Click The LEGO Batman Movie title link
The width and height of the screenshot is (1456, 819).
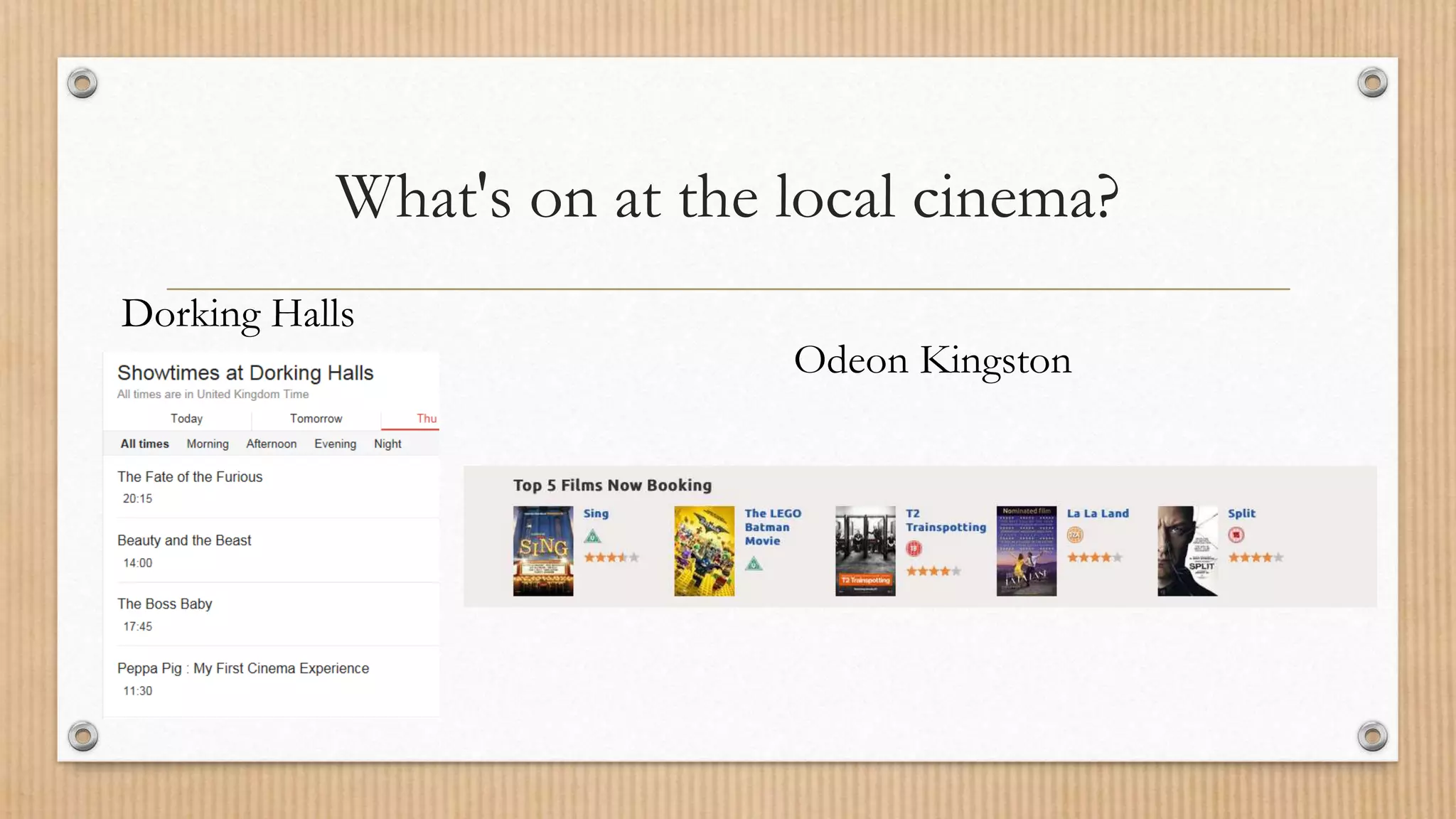click(x=773, y=527)
